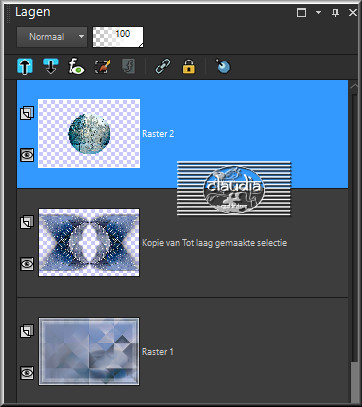362x407 pixels.
Task: Toggle the layer effects visibility icon
Action: pos(76,66)
